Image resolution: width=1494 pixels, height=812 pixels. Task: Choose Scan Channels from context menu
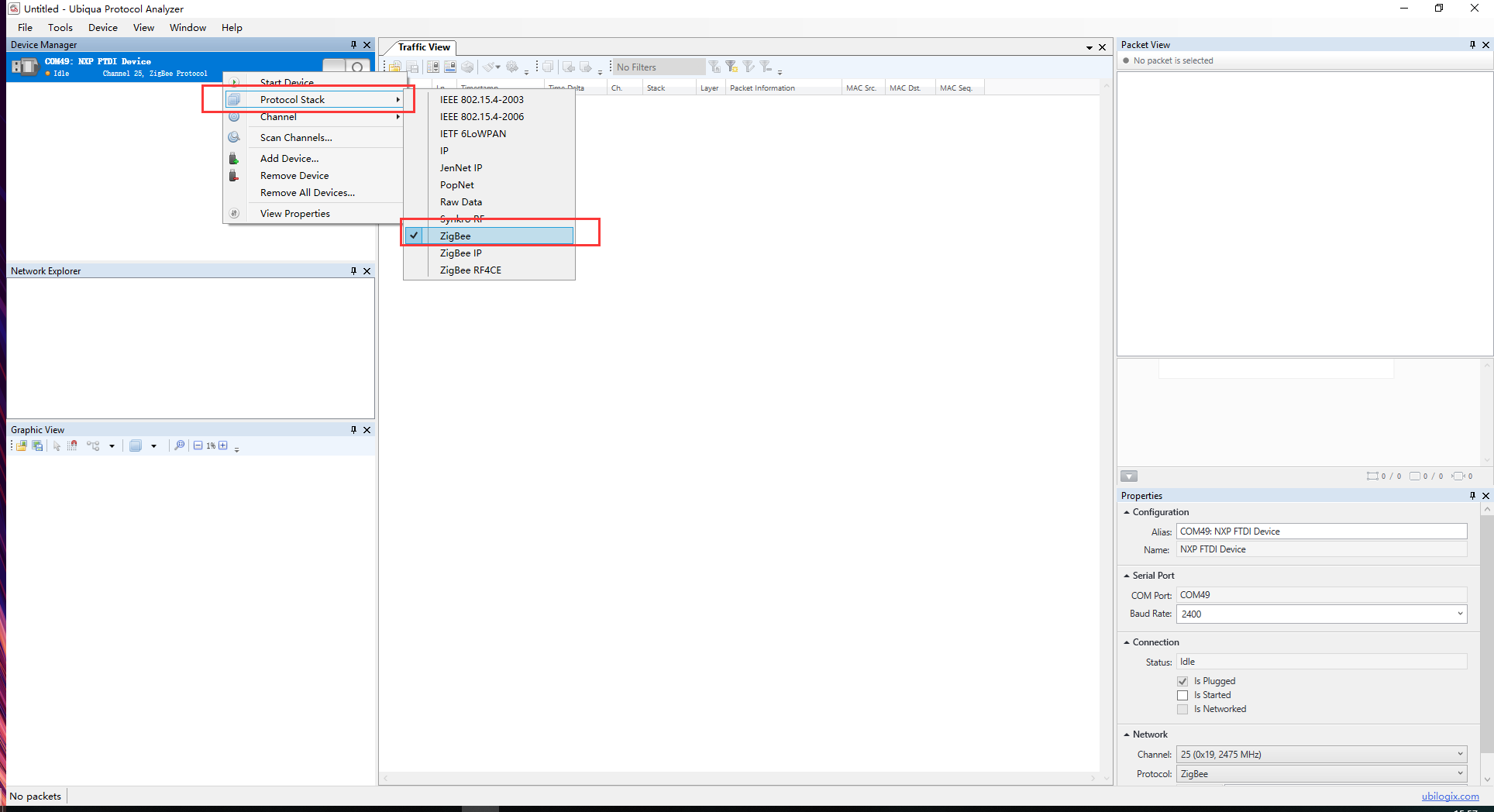pos(296,138)
